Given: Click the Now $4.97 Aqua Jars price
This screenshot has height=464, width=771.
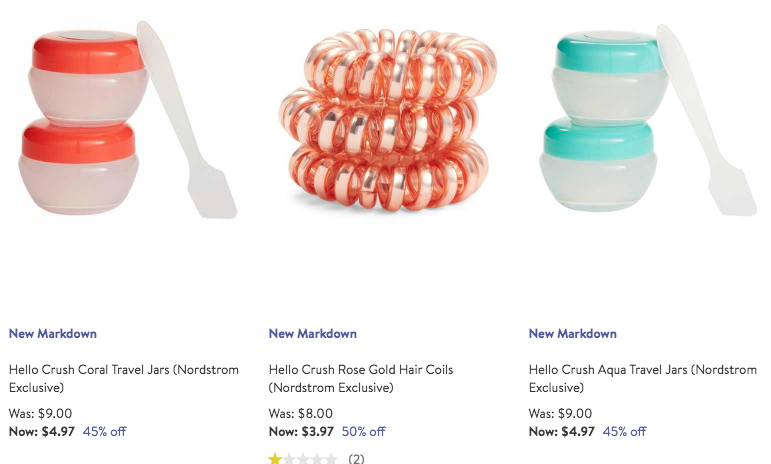Looking at the screenshot, I should click(x=562, y=432).
